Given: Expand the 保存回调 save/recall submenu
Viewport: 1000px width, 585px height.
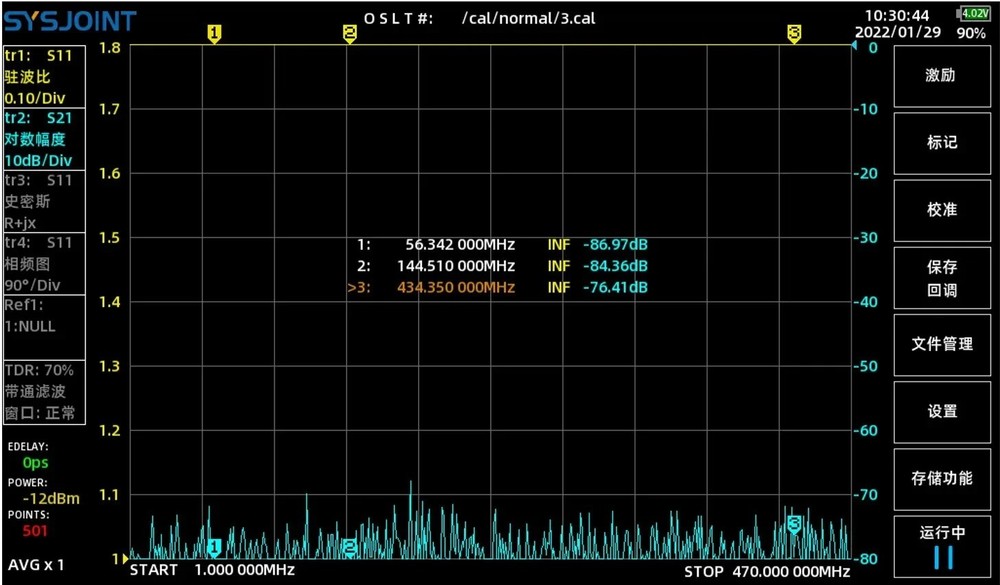Looking at the screenshot, I should [x=941, y=277].
